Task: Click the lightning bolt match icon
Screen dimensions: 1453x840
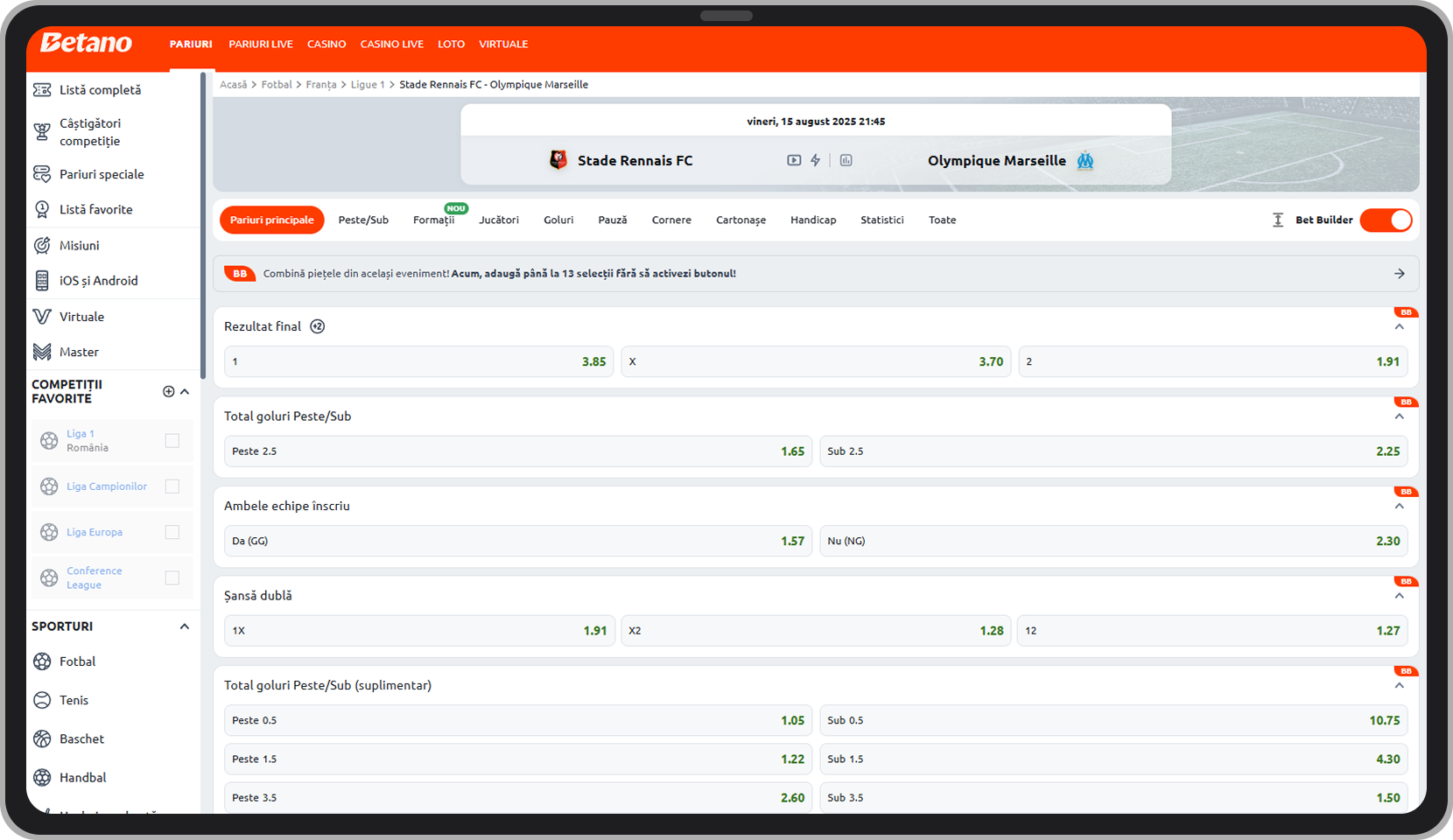Action: pyautogui.click(x=816, y=160)
